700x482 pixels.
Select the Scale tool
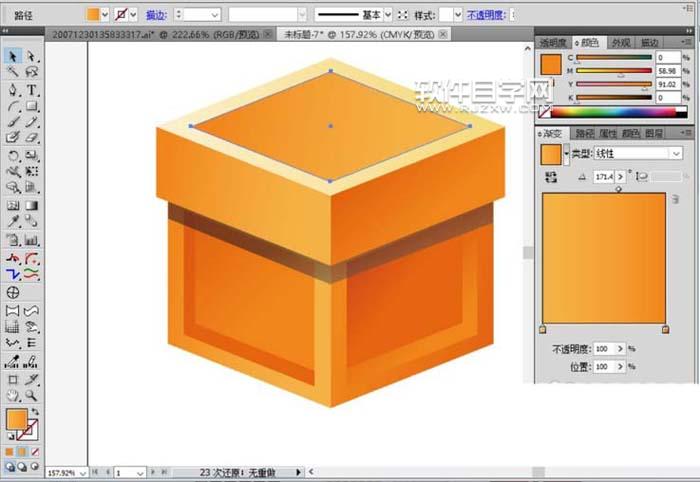(x=31, y=155)
